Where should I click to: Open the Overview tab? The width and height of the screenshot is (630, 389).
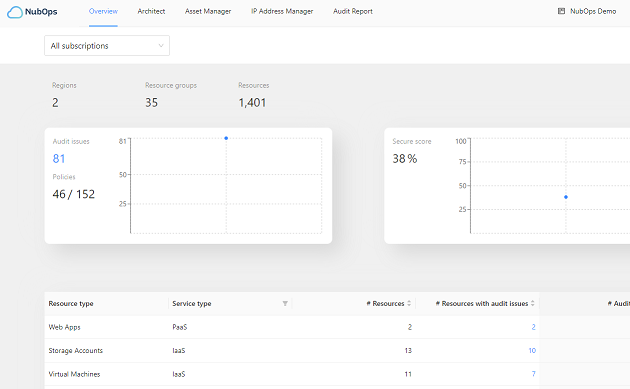pos(103,11)
